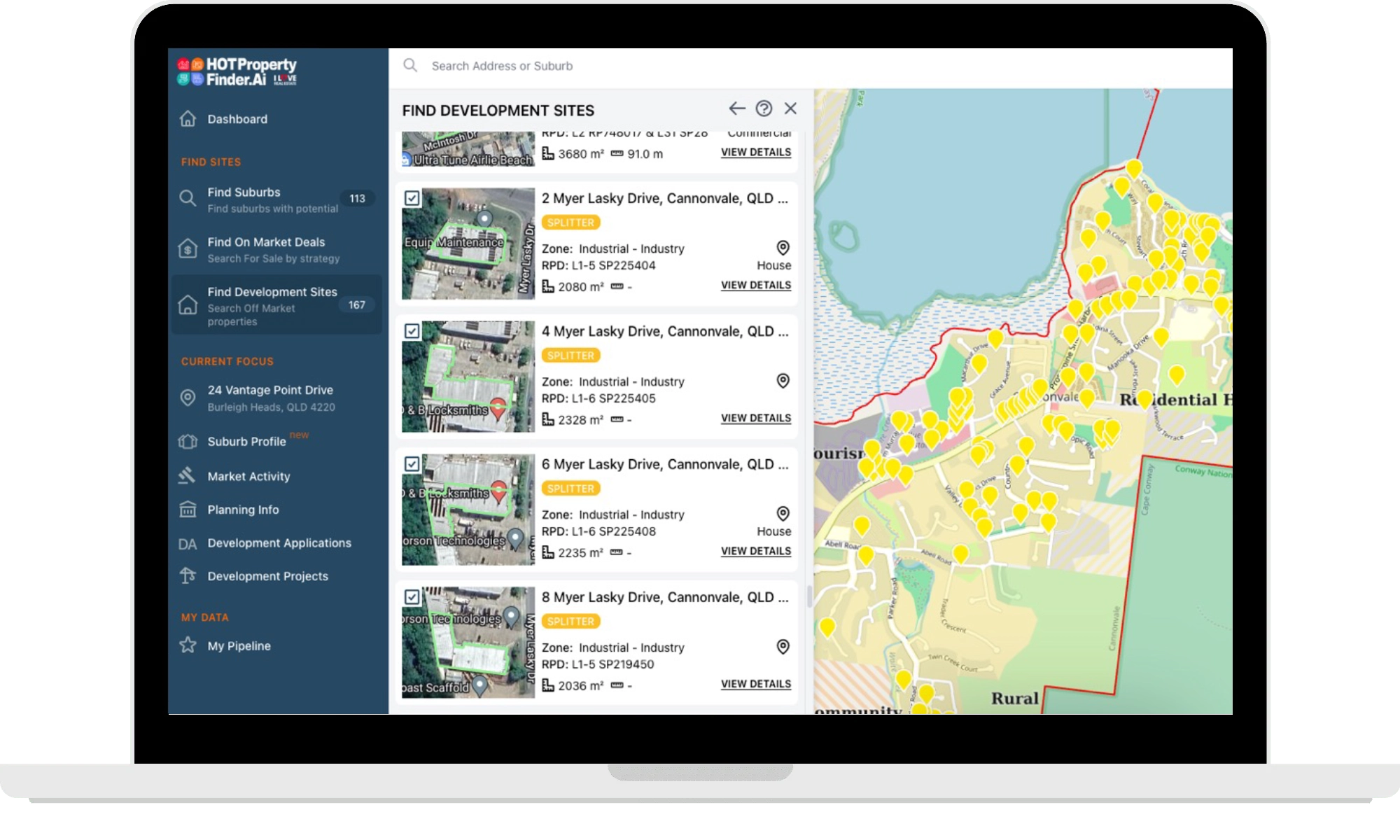The image size is (1400, 840).
Task: Click the Market Activity gavel icon
Action: click(187, 476)
